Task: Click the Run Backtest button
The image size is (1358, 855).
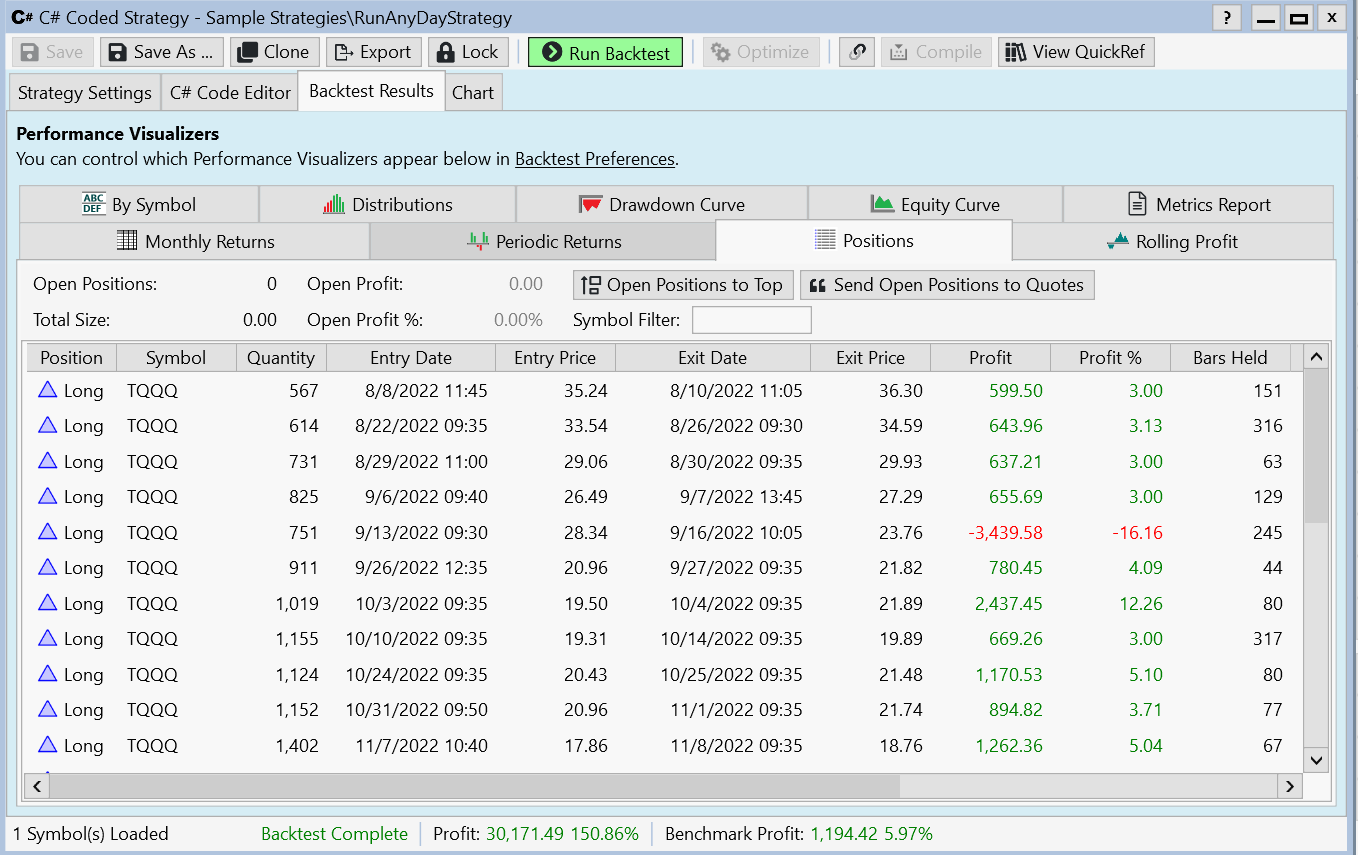Action: 605,53
